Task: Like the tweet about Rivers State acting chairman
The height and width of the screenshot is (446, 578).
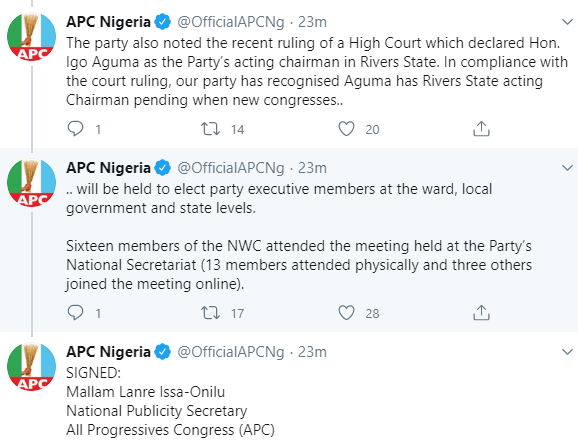Action: (347, 129)
